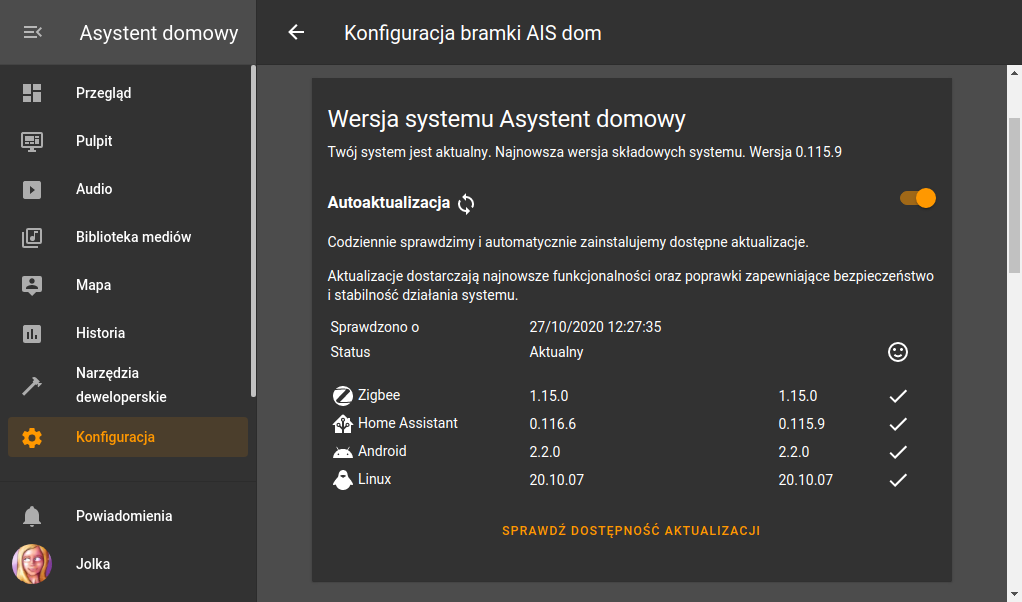Click the Home Assistant house icon

(x=343, y=424)
